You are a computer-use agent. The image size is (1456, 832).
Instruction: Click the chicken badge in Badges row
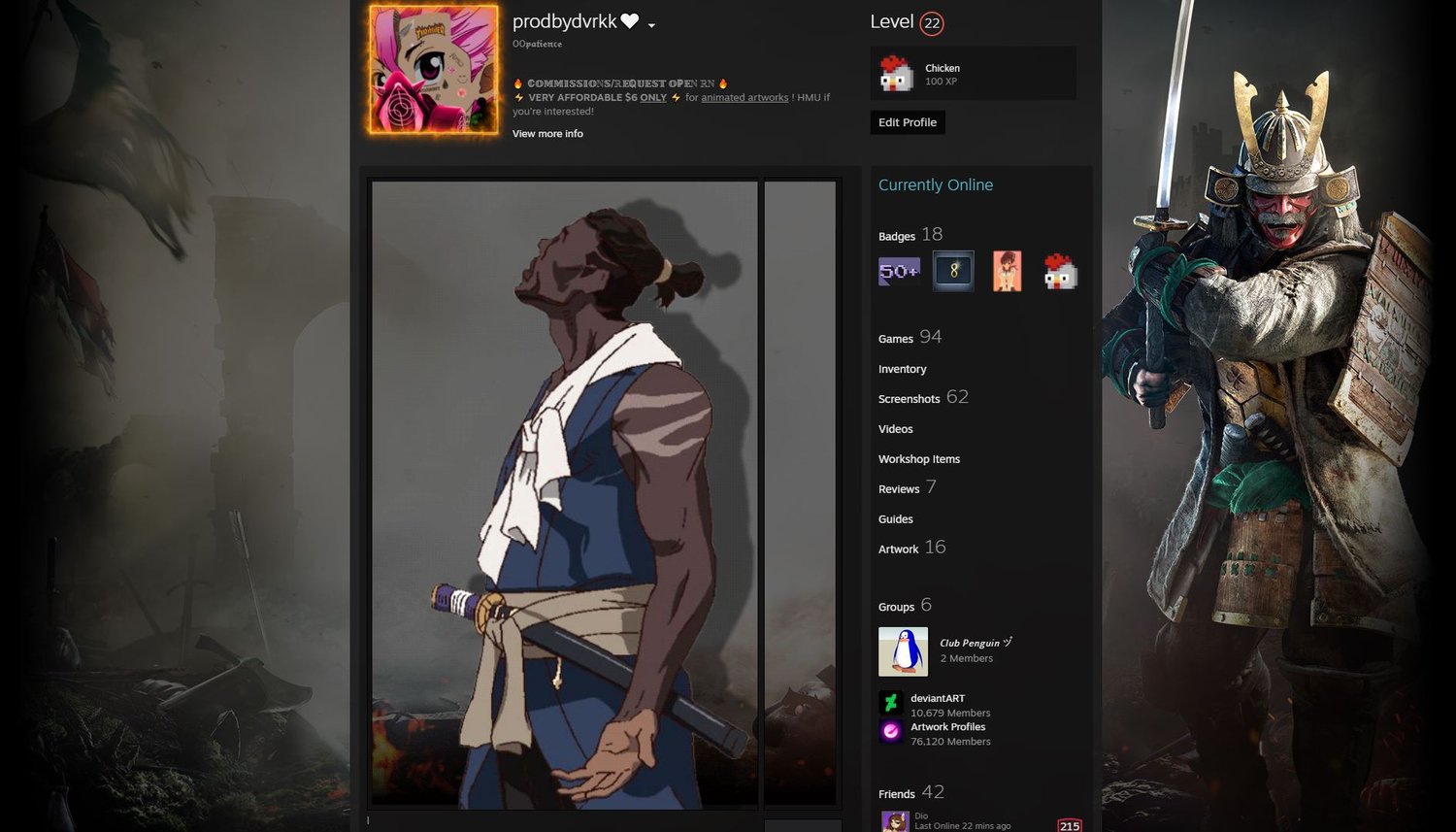click(x=1060, y=271)
